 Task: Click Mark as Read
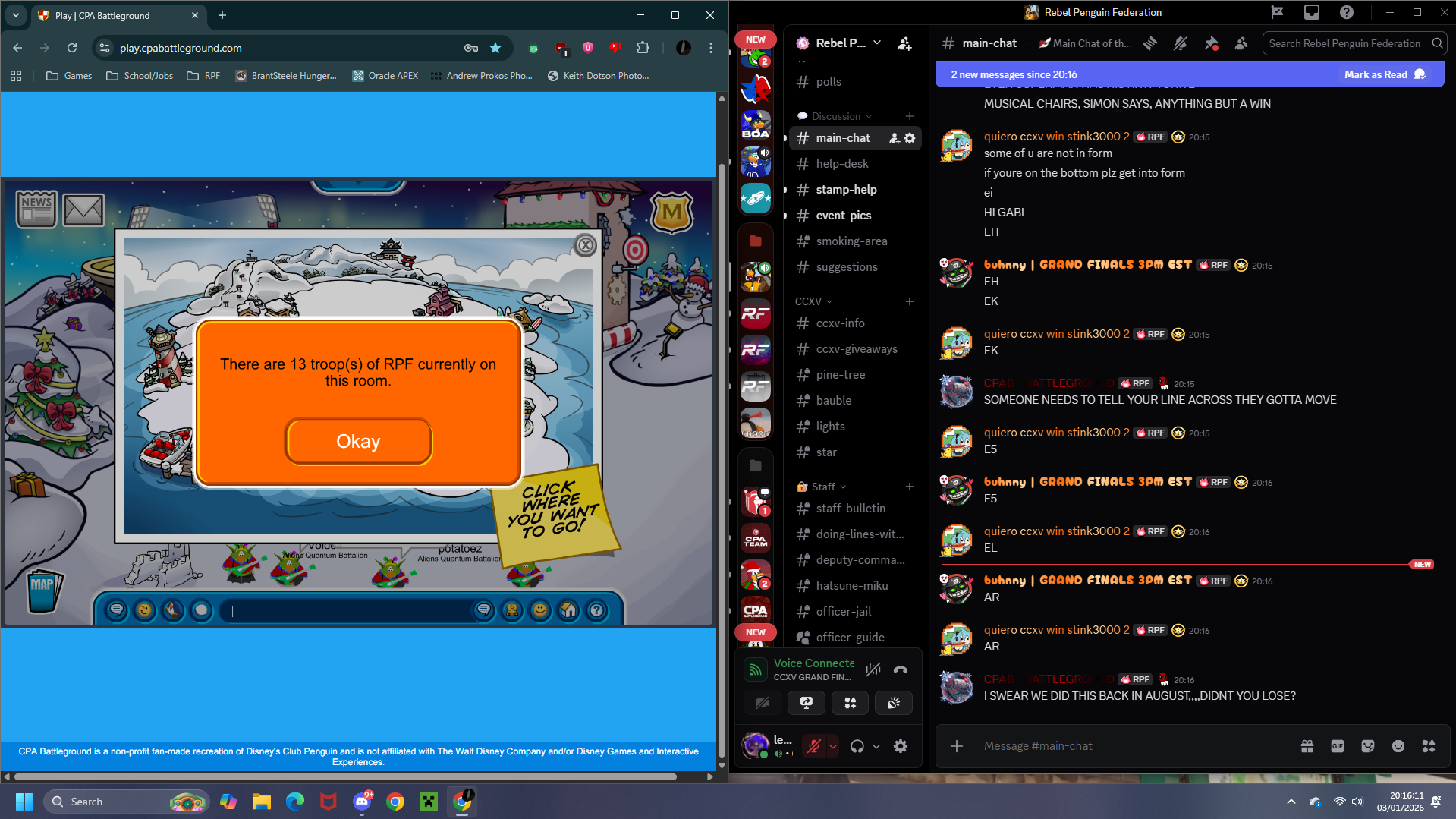[x=1383, y=74]
